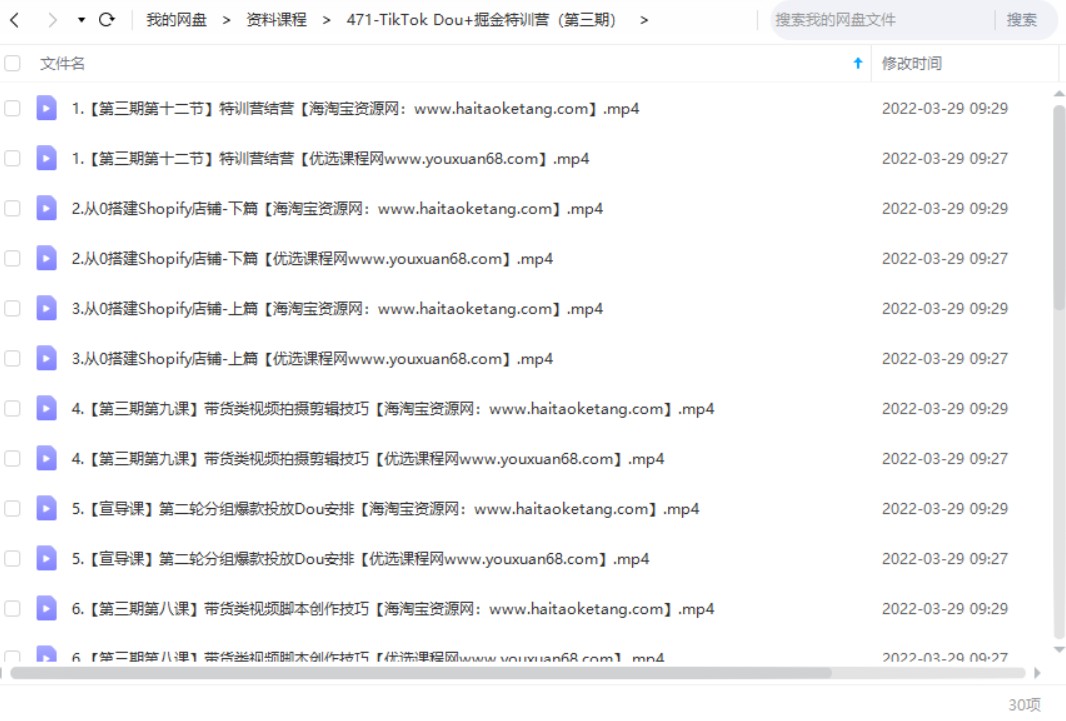The width and height of the screenshot is (1066, 721).
Task: Select file 2.从0搭建Shopify店铺-下篇 haitaoketang.com
Action: tap(337, 209)
